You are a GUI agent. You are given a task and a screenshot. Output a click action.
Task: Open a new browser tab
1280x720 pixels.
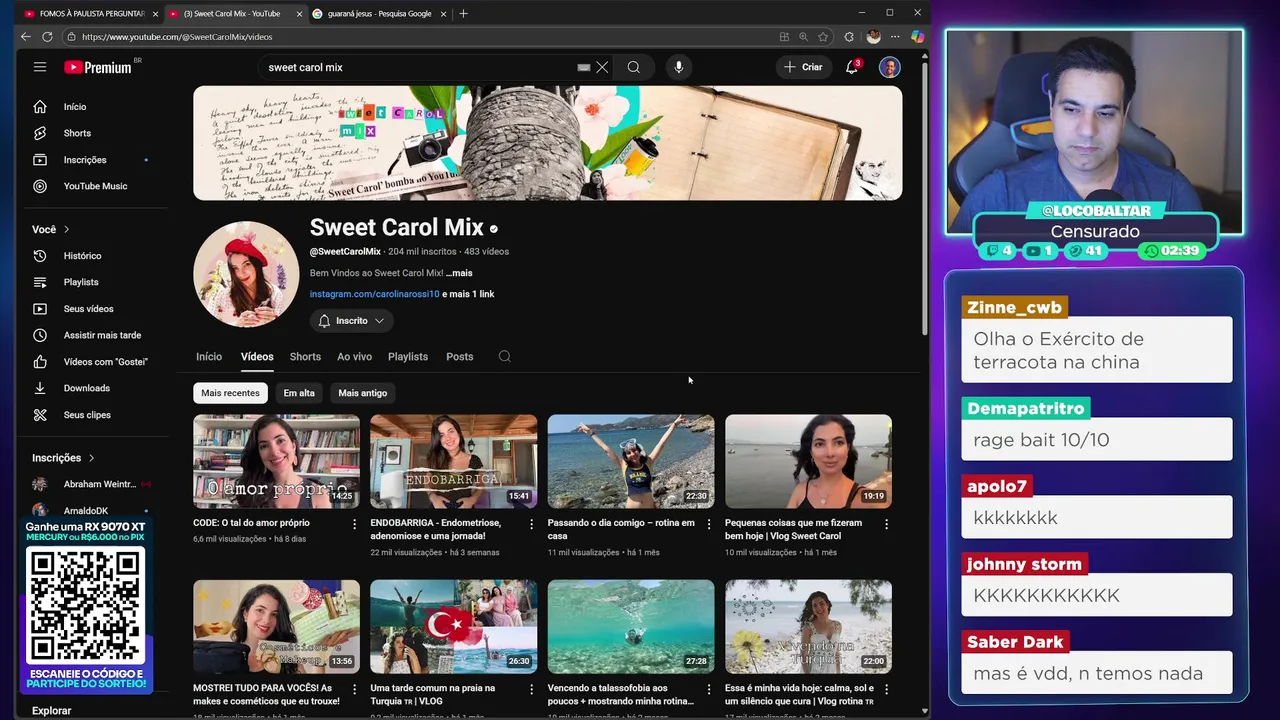pos(463,13)
